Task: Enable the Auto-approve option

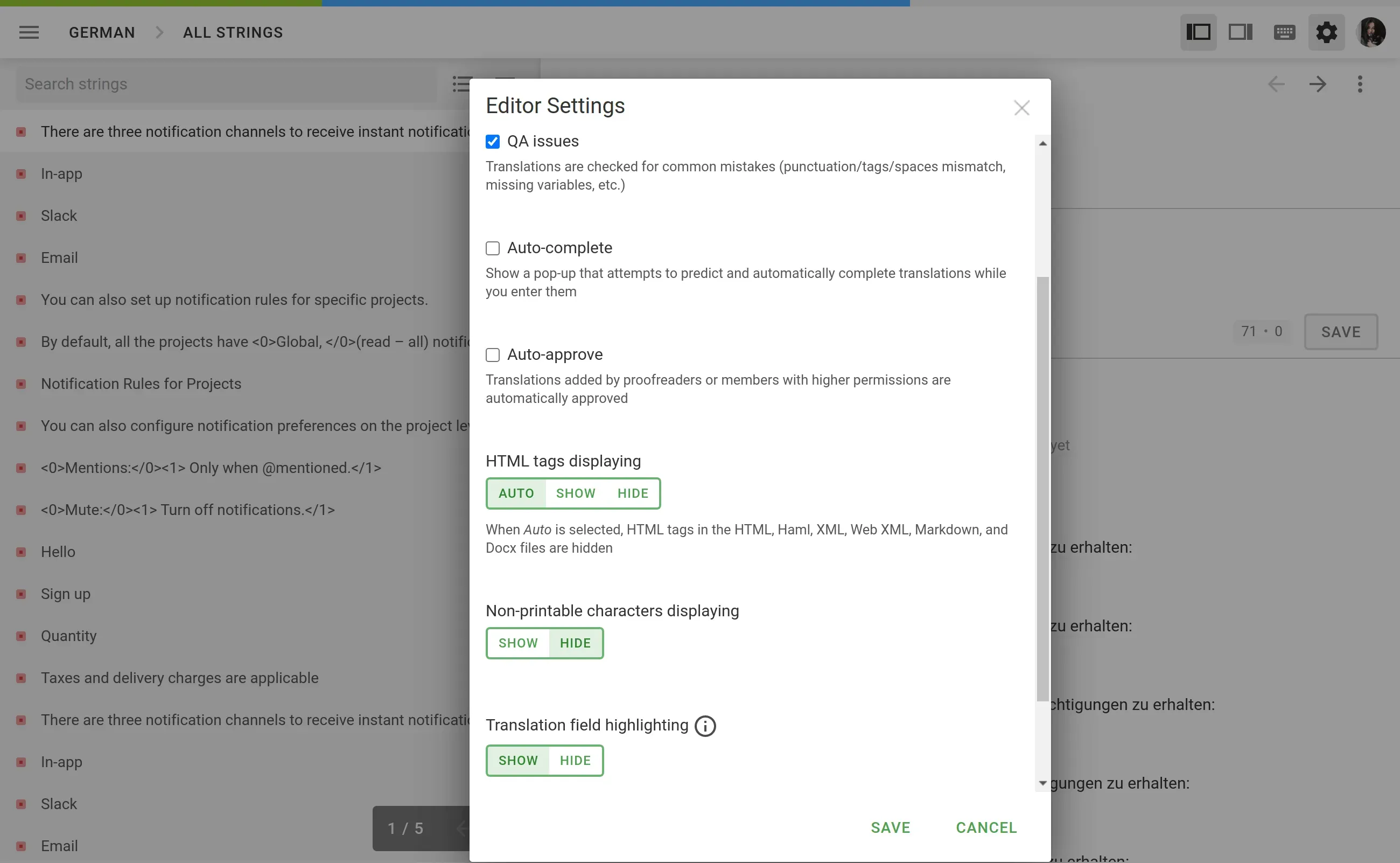Action: coord(492,354)
